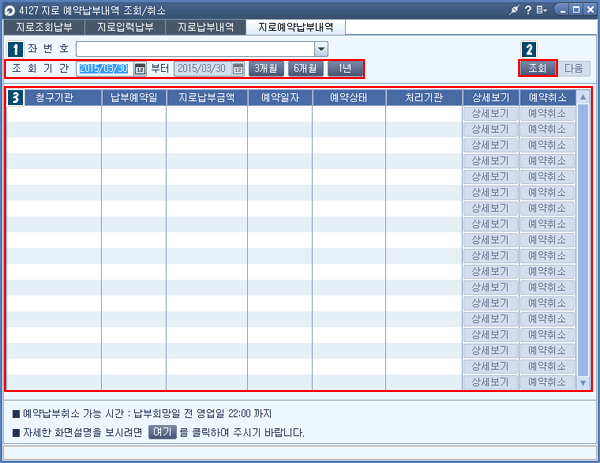
Task: Maximize the 4127 window
Action: point(576,10)
